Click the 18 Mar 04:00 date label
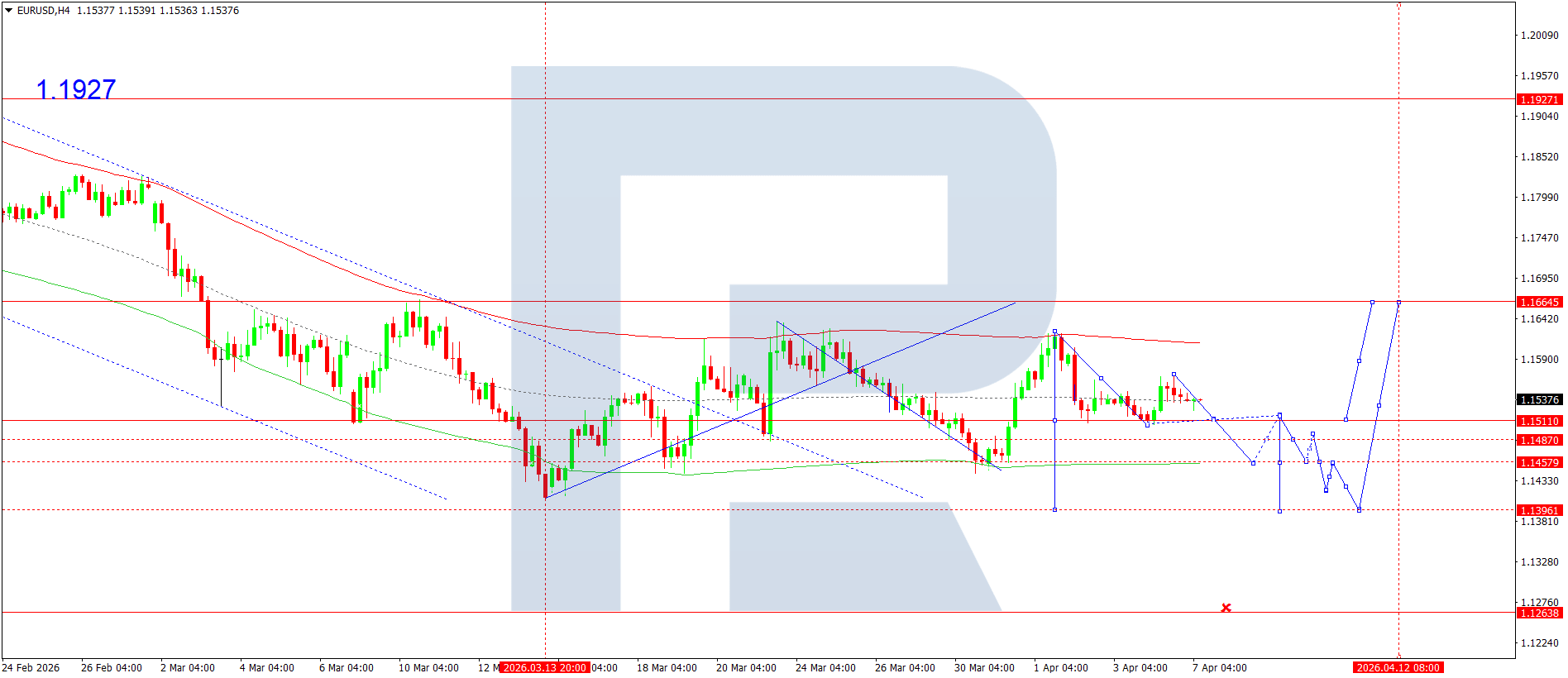 coord(667,667)
